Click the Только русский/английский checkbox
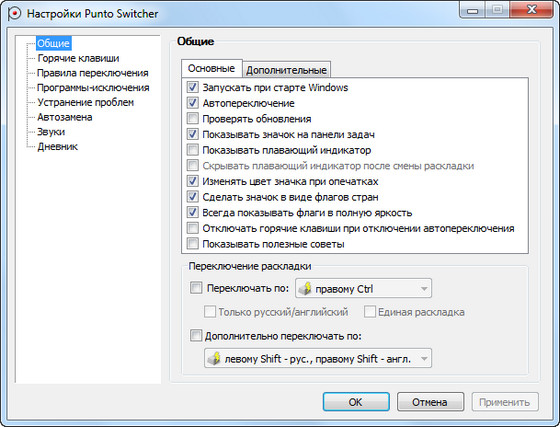This screenshot has height=427, width=560. pyautogui.click(x=210, y=312)
